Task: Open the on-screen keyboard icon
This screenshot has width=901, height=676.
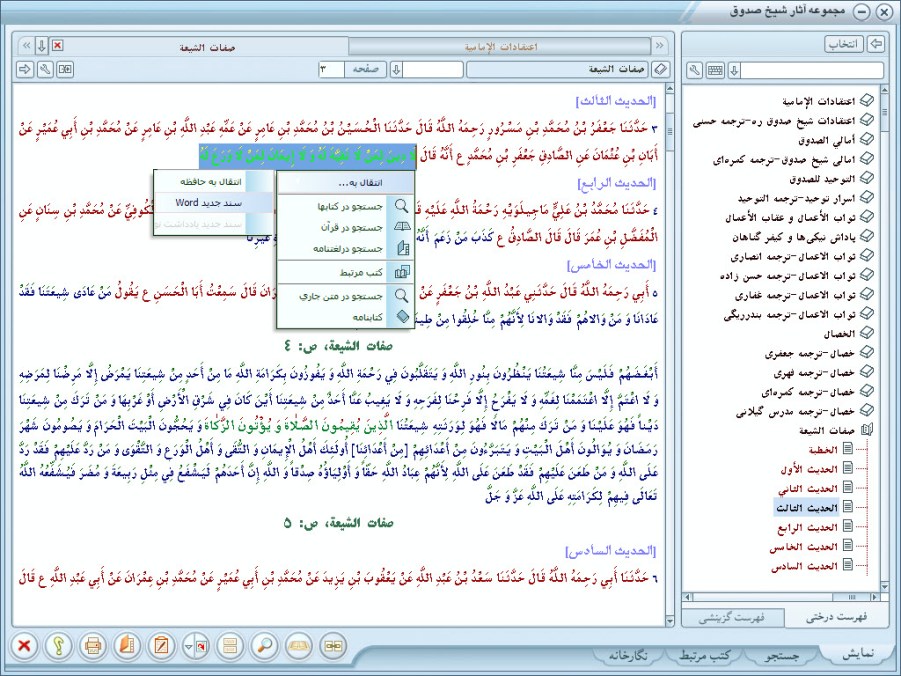Action: (x=715, y=71)
